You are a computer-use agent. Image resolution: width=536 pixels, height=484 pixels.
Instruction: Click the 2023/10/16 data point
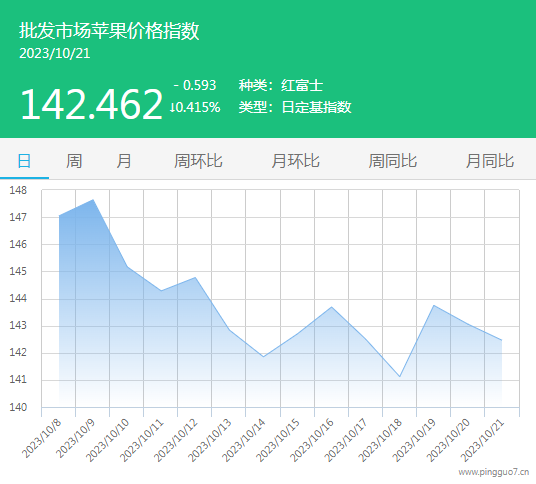332,307
